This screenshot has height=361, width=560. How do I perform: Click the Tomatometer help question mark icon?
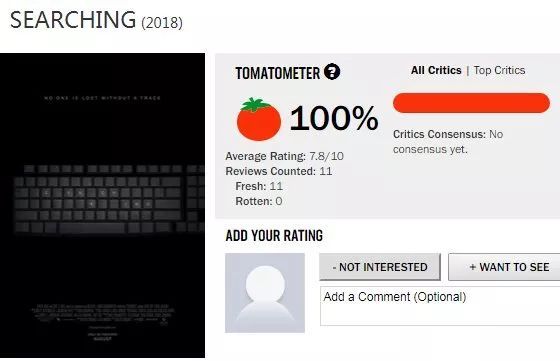(x=332, y=72)
